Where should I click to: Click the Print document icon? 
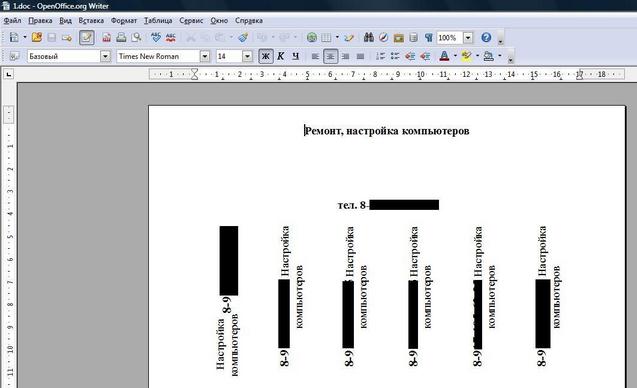point(121,38)
